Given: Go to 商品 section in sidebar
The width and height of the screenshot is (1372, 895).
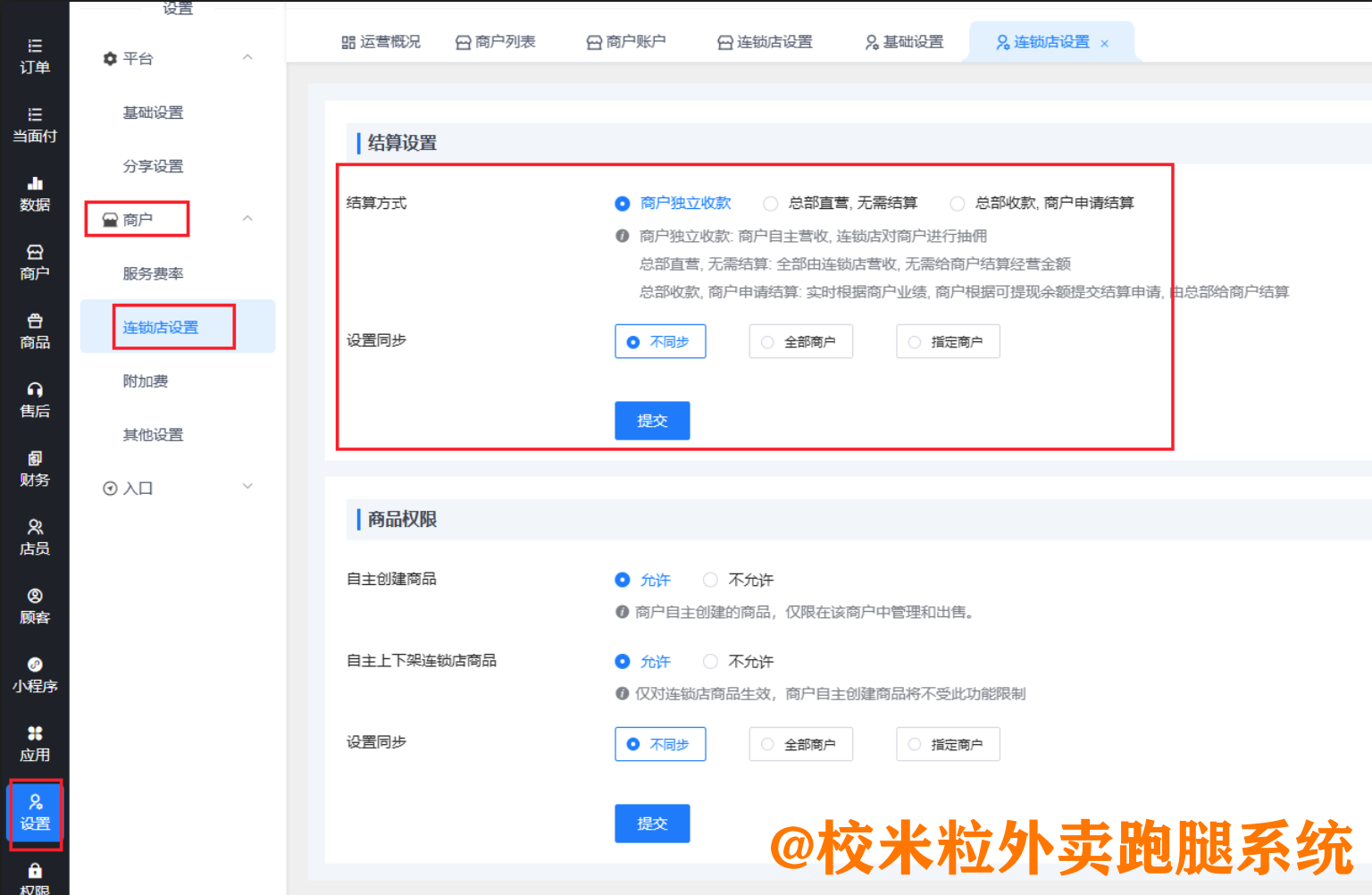Looking at the screenshot, I should [x=34, y=330].
